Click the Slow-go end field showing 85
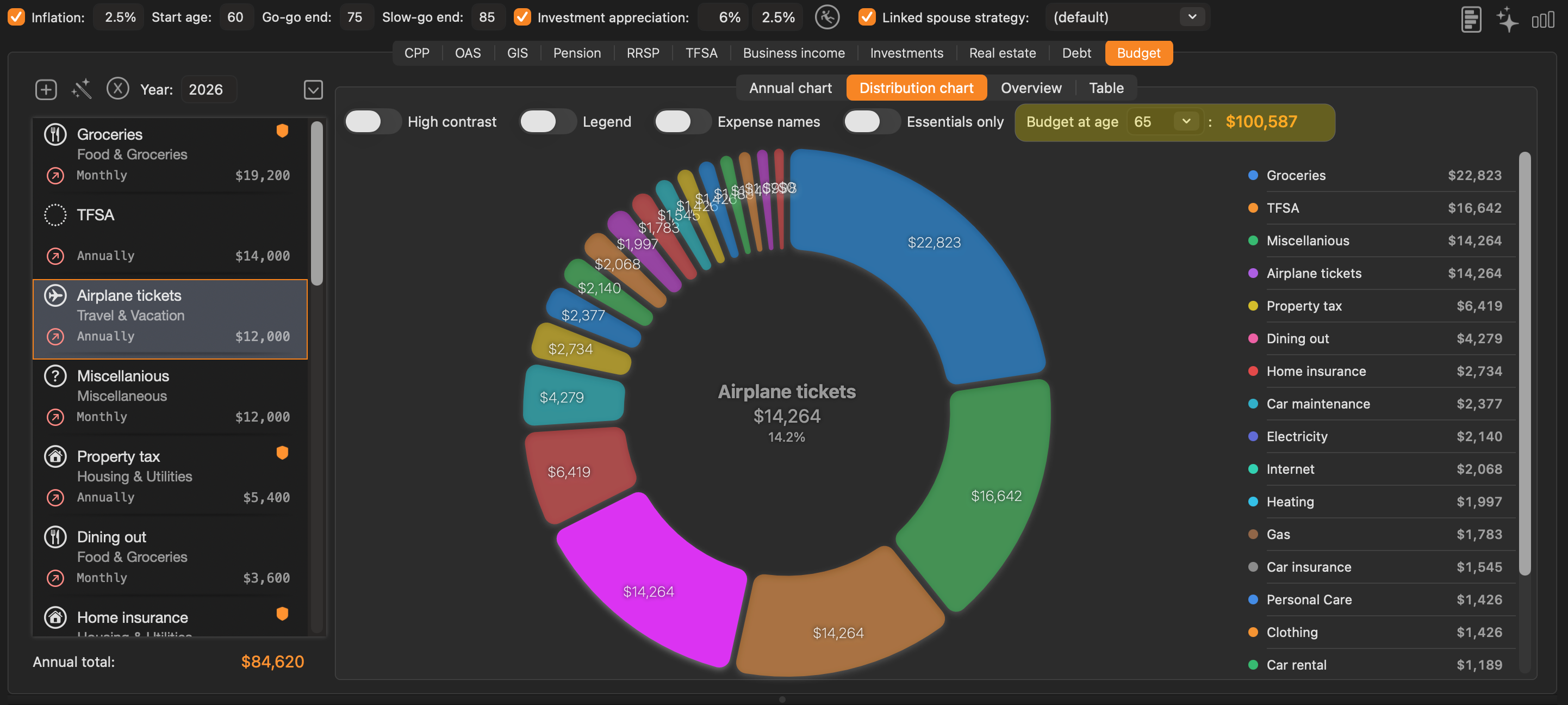Image resolution: width=1568 pixels, height=705 pixels. tap(487, 17)
